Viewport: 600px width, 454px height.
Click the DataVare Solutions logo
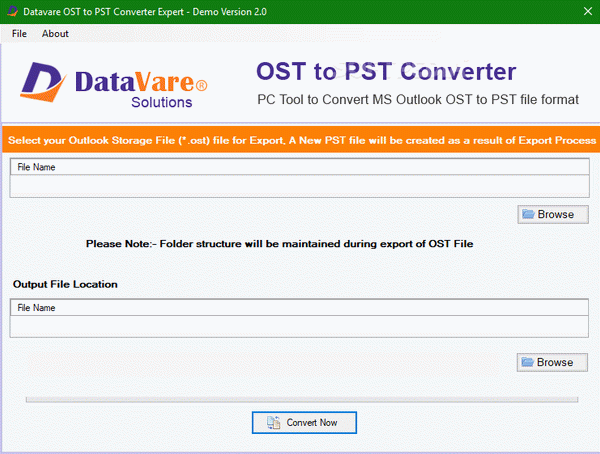[114, 85]
